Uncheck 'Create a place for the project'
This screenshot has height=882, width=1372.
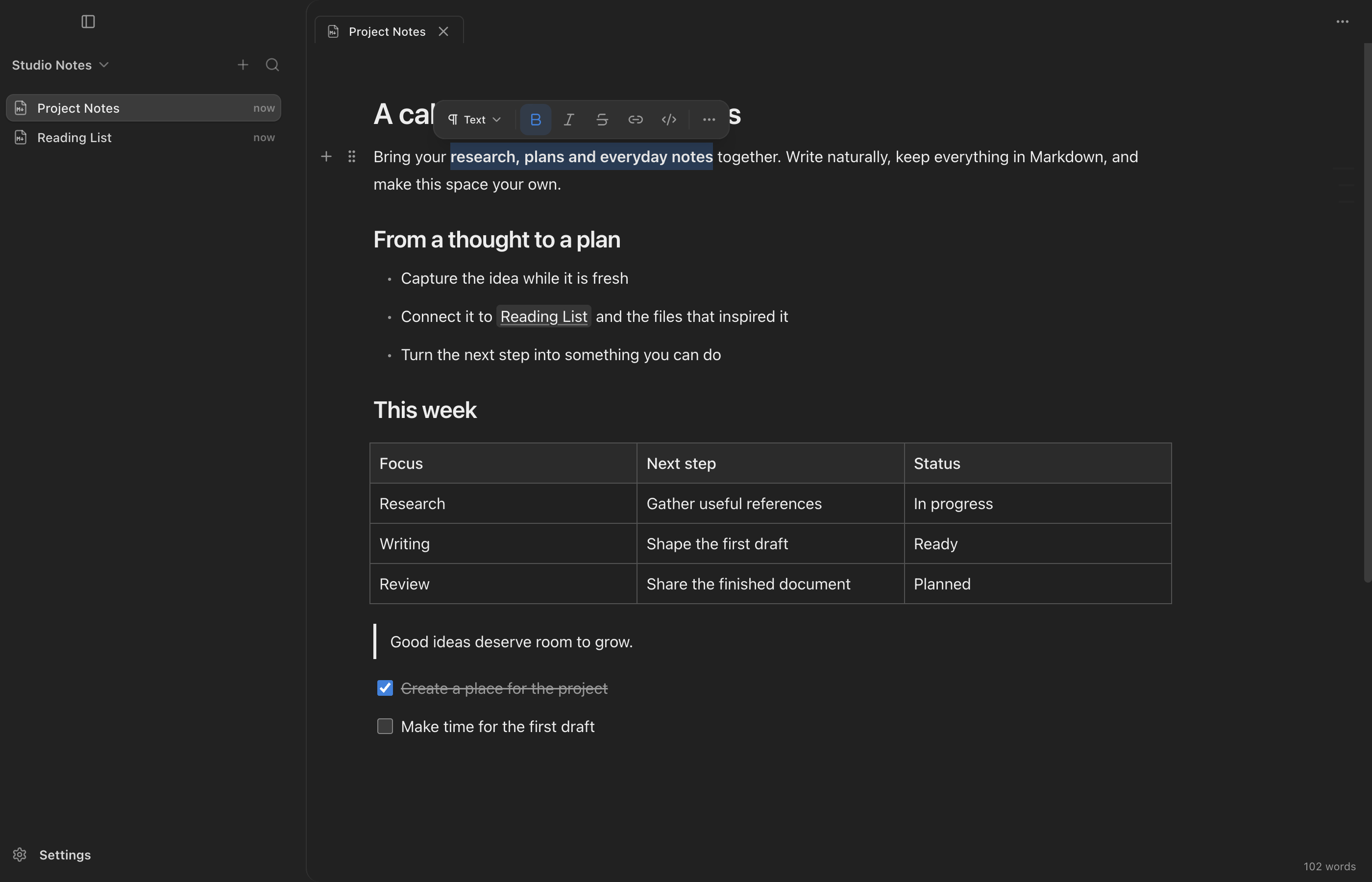385,688
